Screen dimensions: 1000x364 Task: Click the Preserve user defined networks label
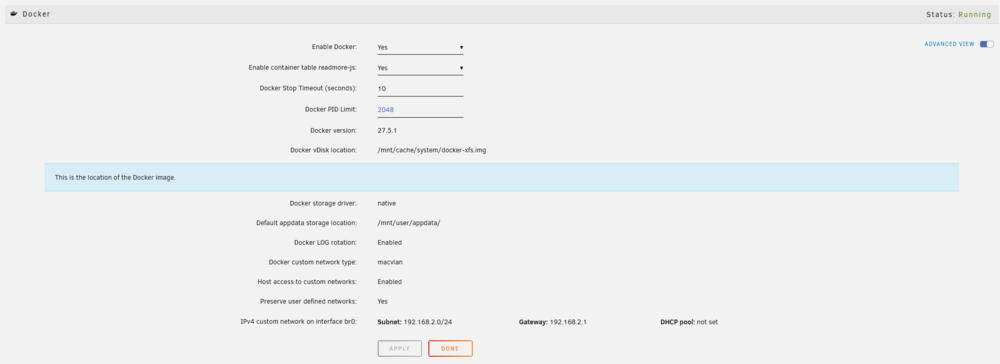(309, 302)
